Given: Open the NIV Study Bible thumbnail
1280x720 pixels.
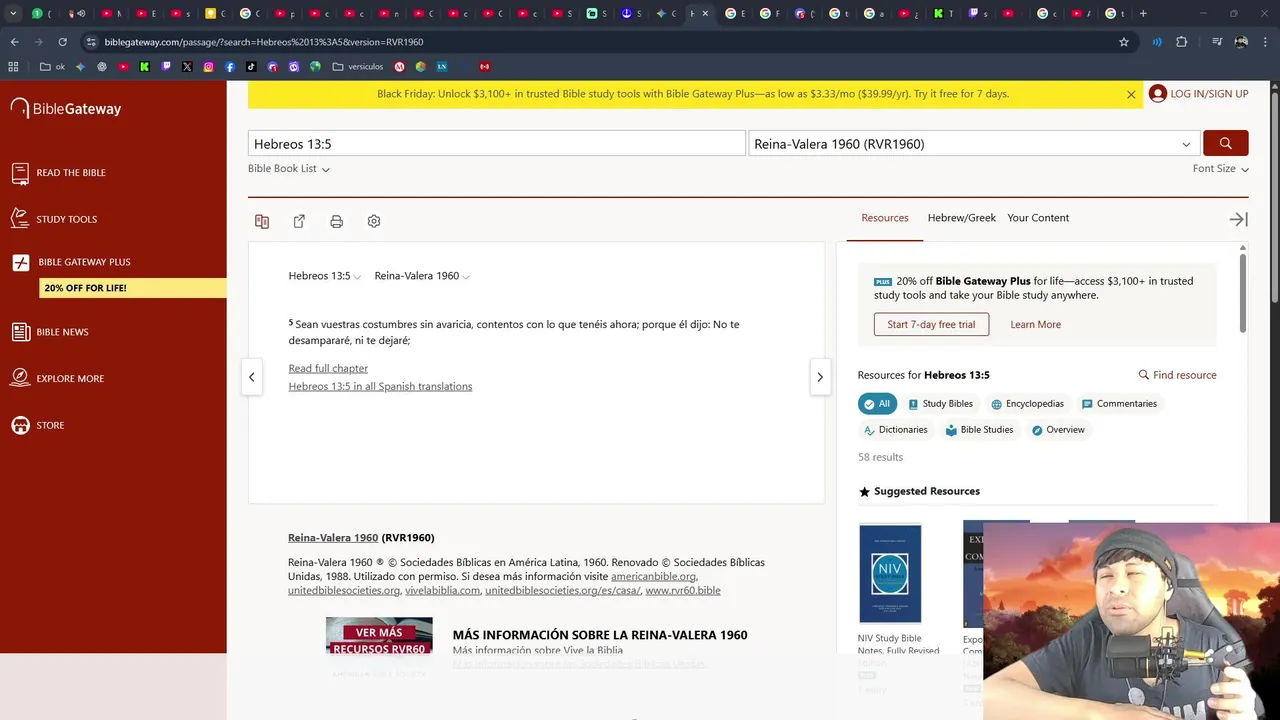Looking at the screenshot, I should coord(890,573).
